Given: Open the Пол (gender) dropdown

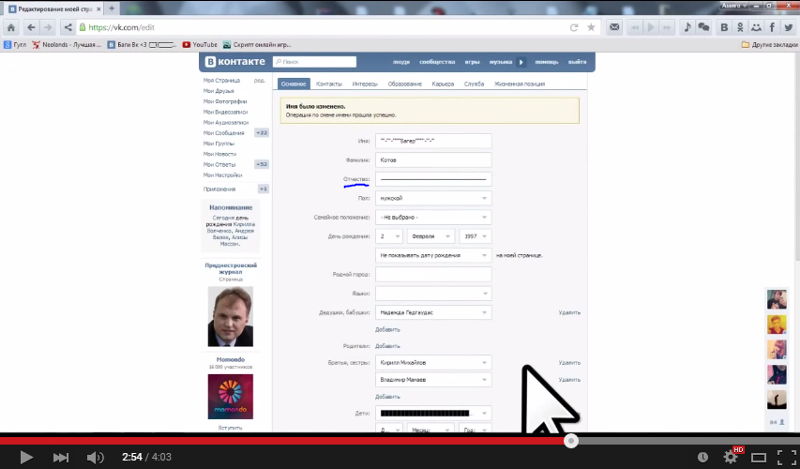Looking at the screenshot, I should click(433, 198).
